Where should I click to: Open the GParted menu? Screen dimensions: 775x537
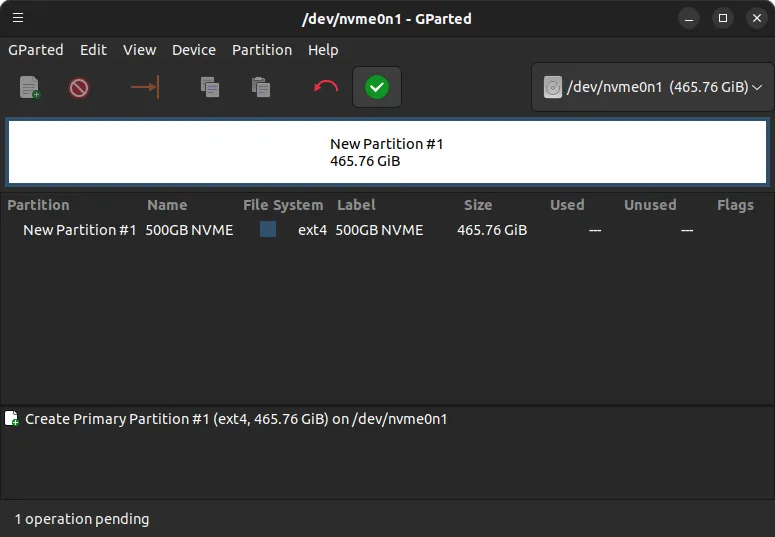coord(36,50)
